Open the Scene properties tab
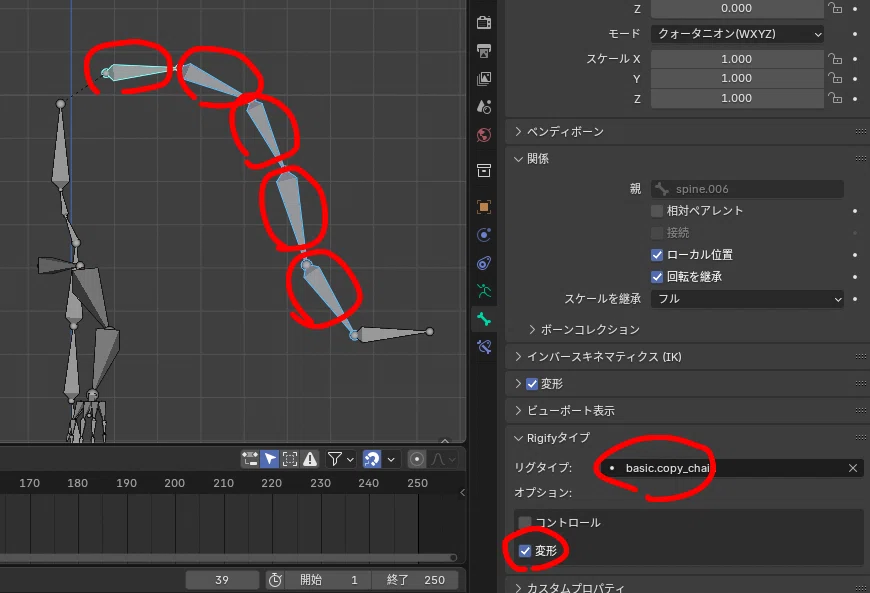Screen dimensions: 870x593 coord(484,107)
